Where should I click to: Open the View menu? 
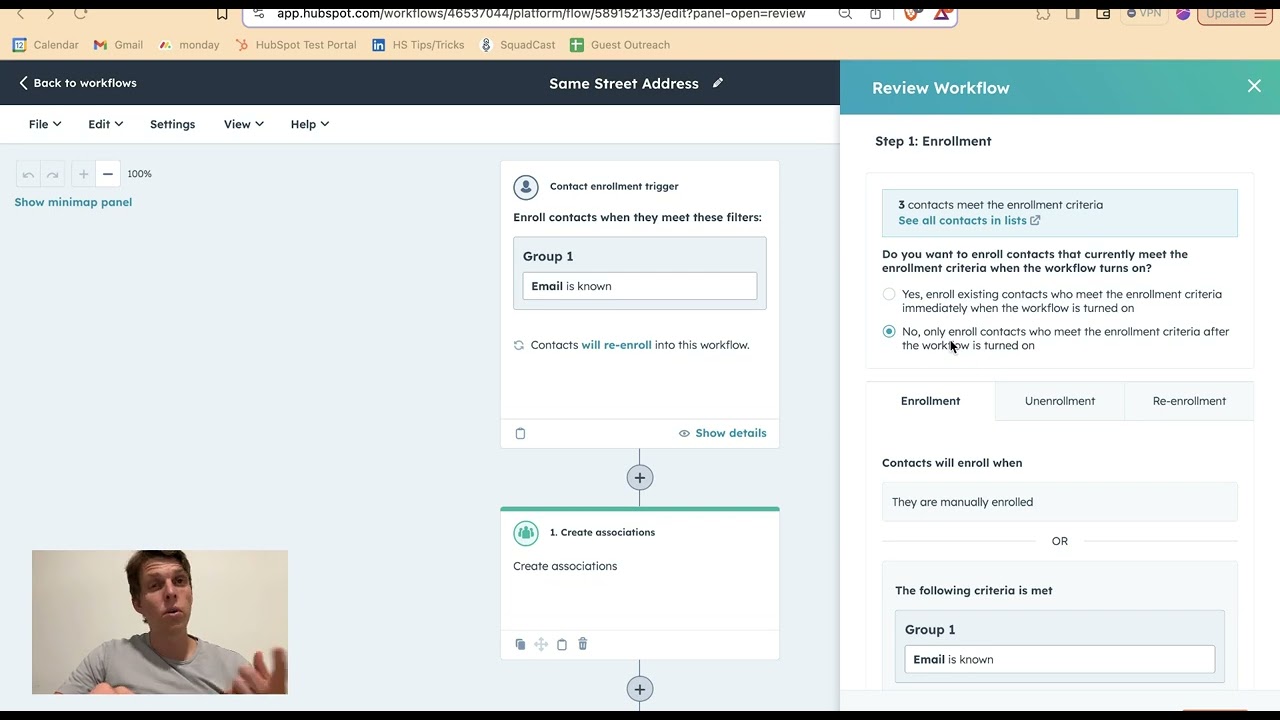tap(244, 124)
